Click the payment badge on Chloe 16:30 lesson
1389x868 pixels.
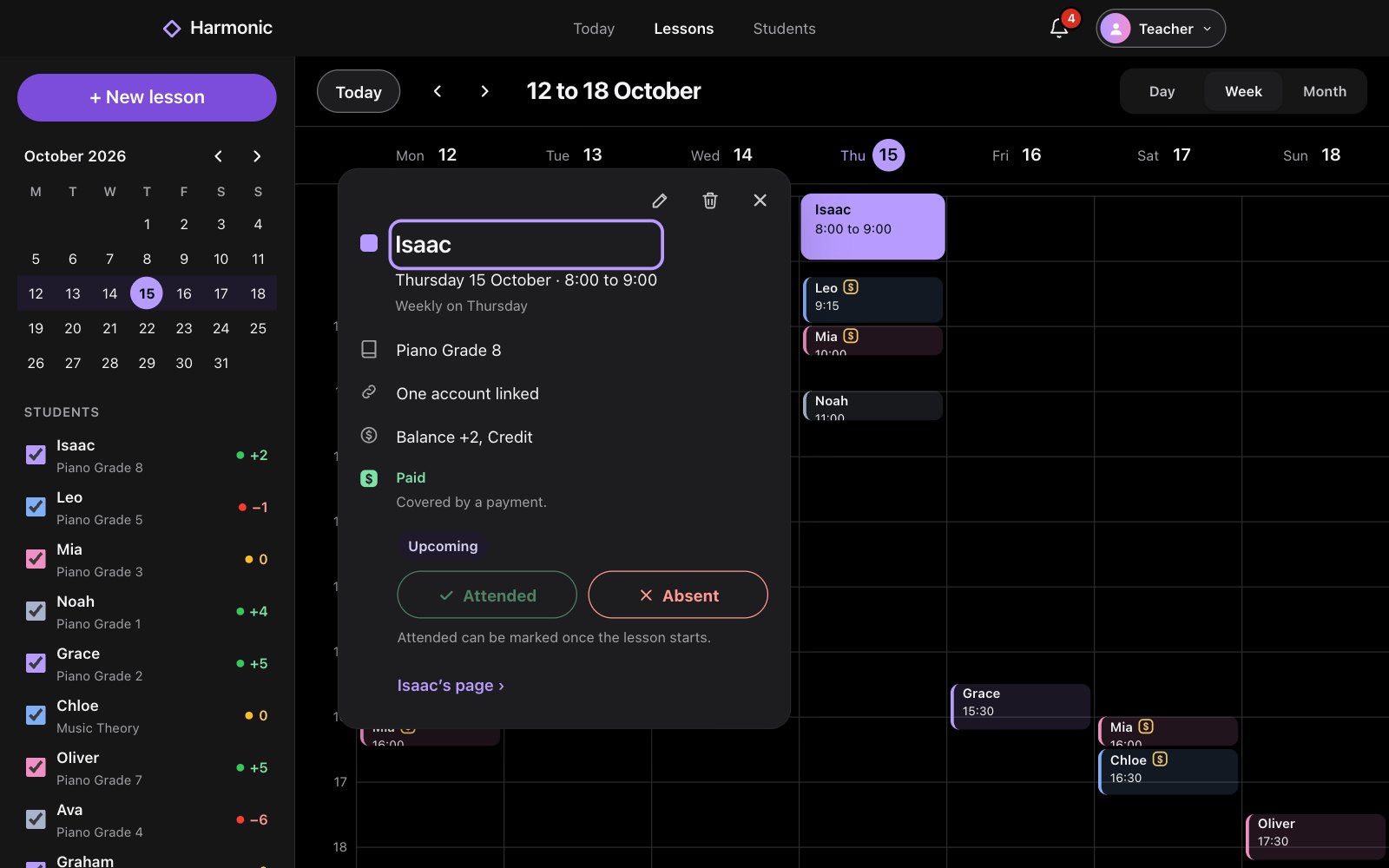point(1160,759)
